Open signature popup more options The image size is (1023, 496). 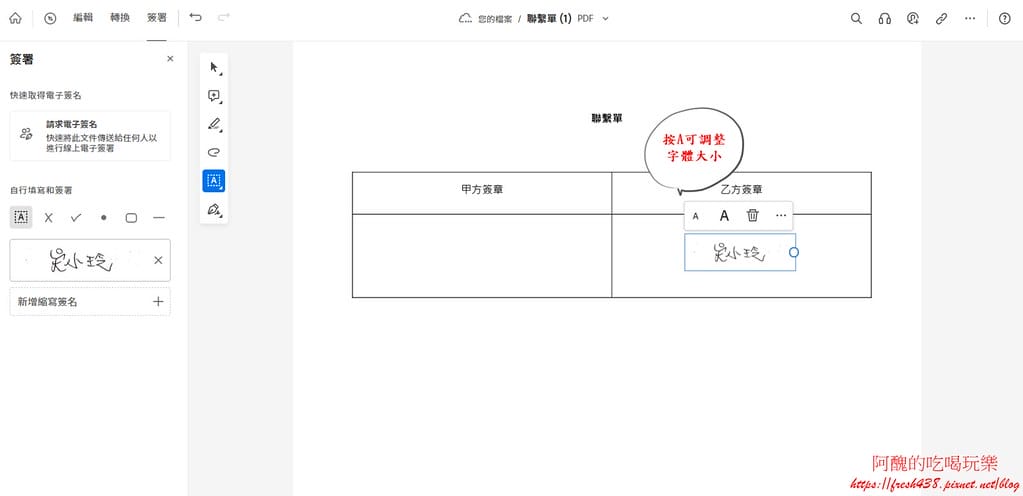(x=781, y=216)
